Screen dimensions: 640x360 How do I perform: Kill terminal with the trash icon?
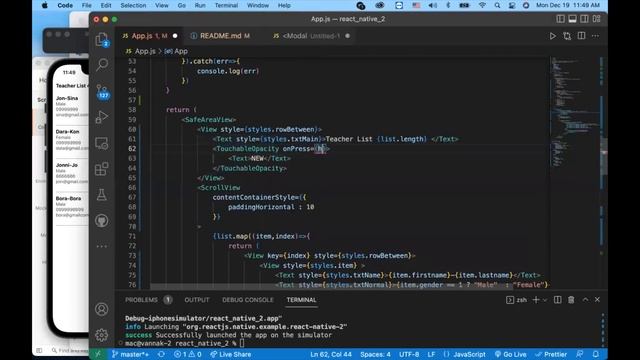pos(571,300)
